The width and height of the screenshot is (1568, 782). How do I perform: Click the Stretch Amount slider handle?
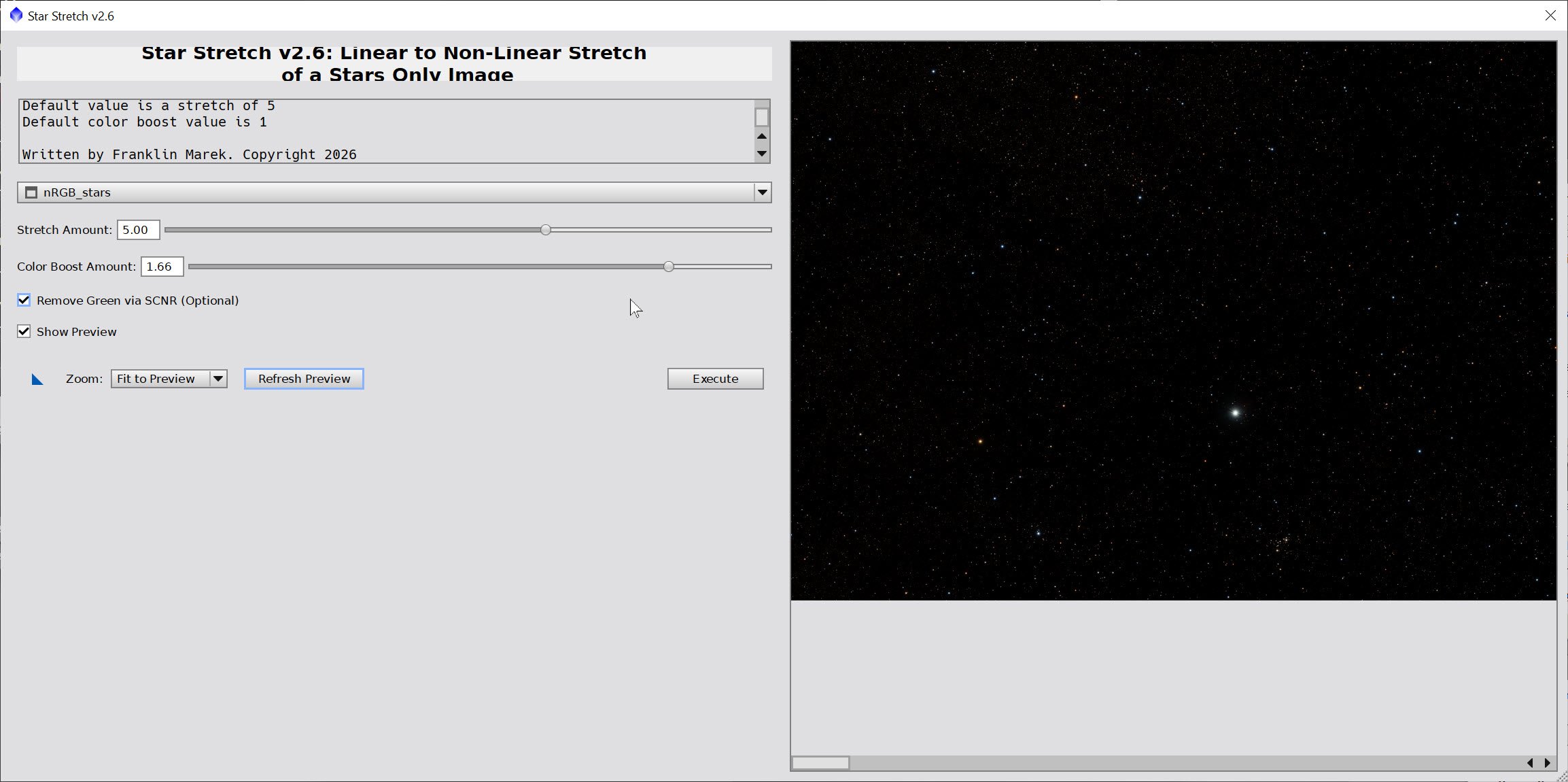point(546,230)
